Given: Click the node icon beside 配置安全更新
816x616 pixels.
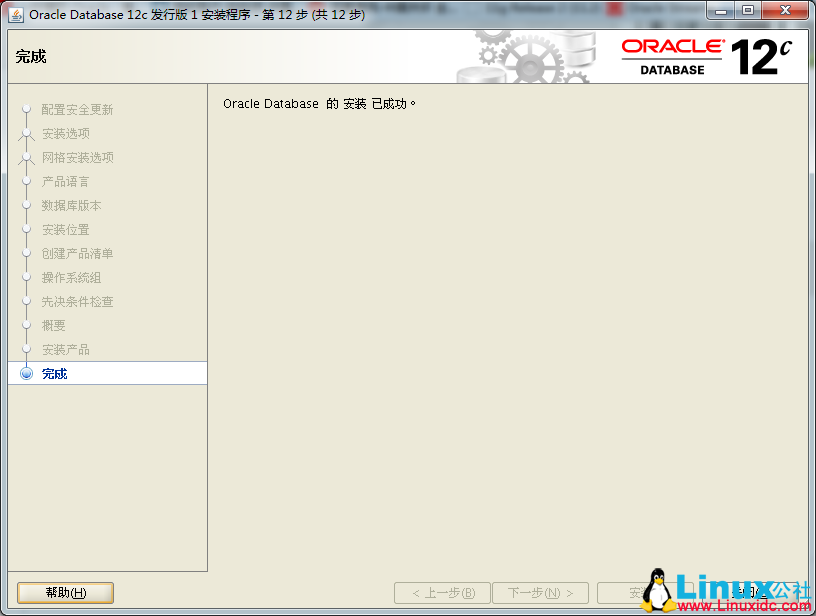Looking at the screenshot, I should pos(27,110).
